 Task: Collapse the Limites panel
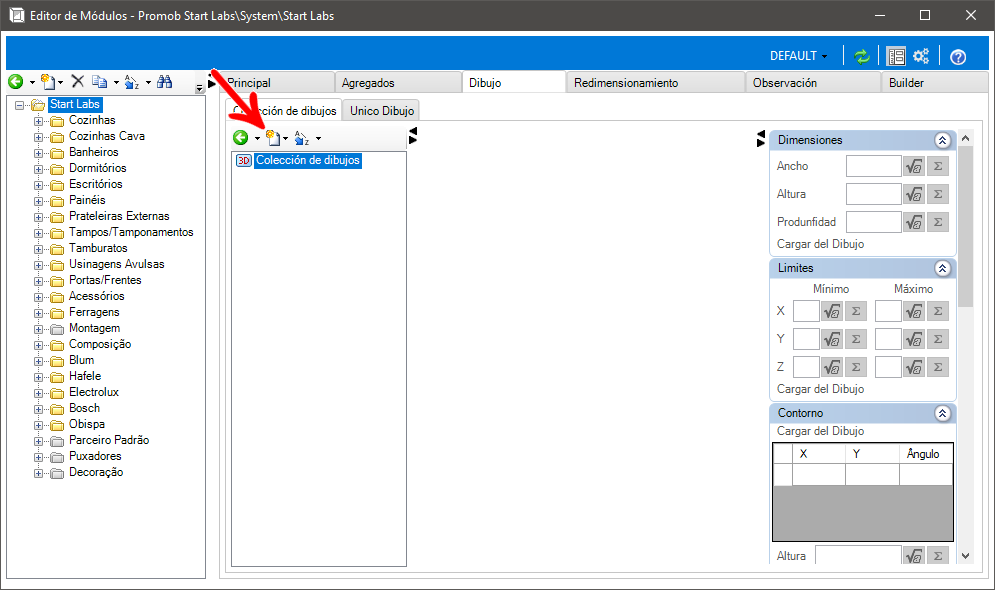coord(942,268)
